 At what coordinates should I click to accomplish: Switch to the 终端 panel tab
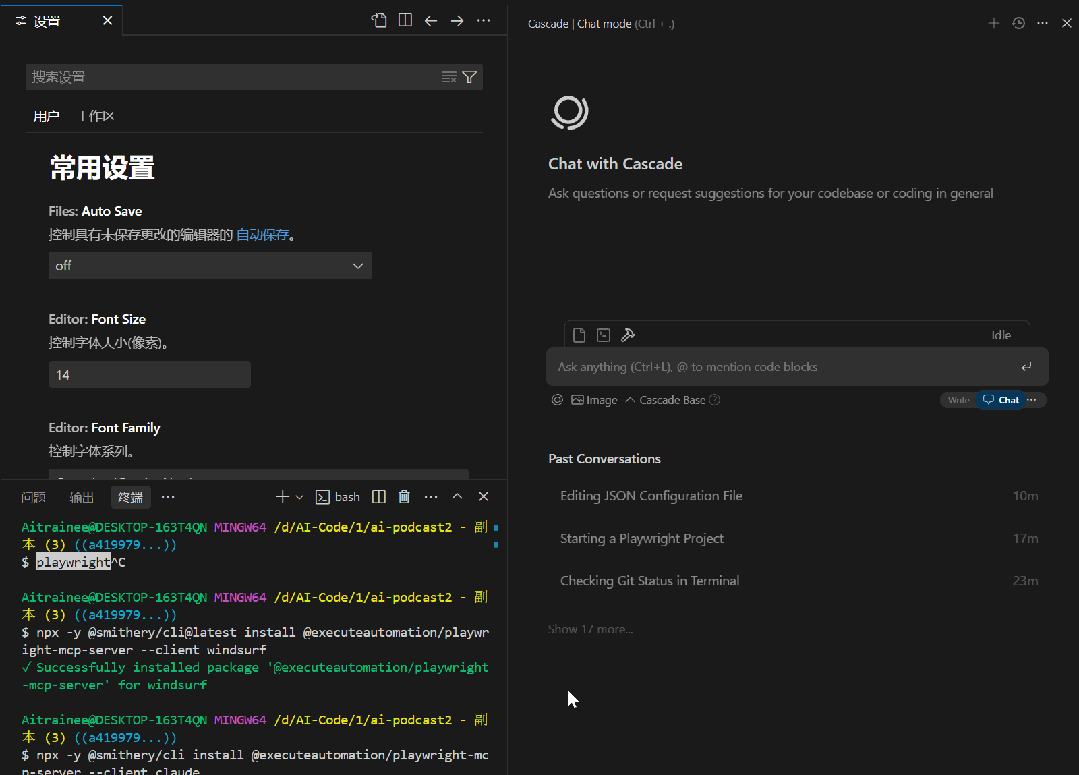pyautogui.click(x=130, y=497)
